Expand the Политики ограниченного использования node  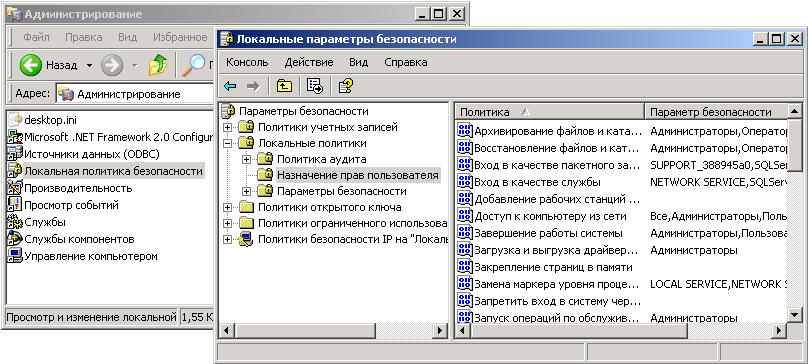(227, 223)
